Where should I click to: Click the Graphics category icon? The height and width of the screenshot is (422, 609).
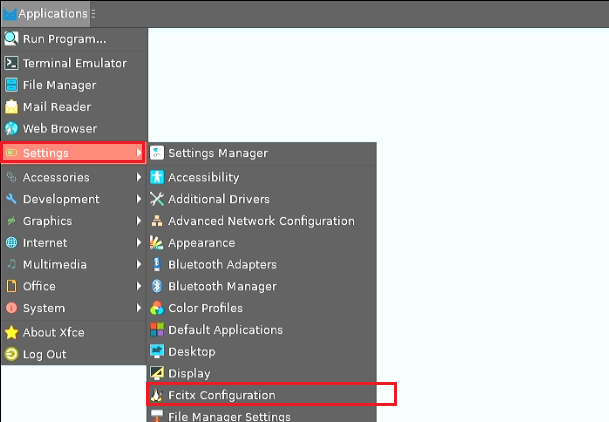tap(11, 221)
